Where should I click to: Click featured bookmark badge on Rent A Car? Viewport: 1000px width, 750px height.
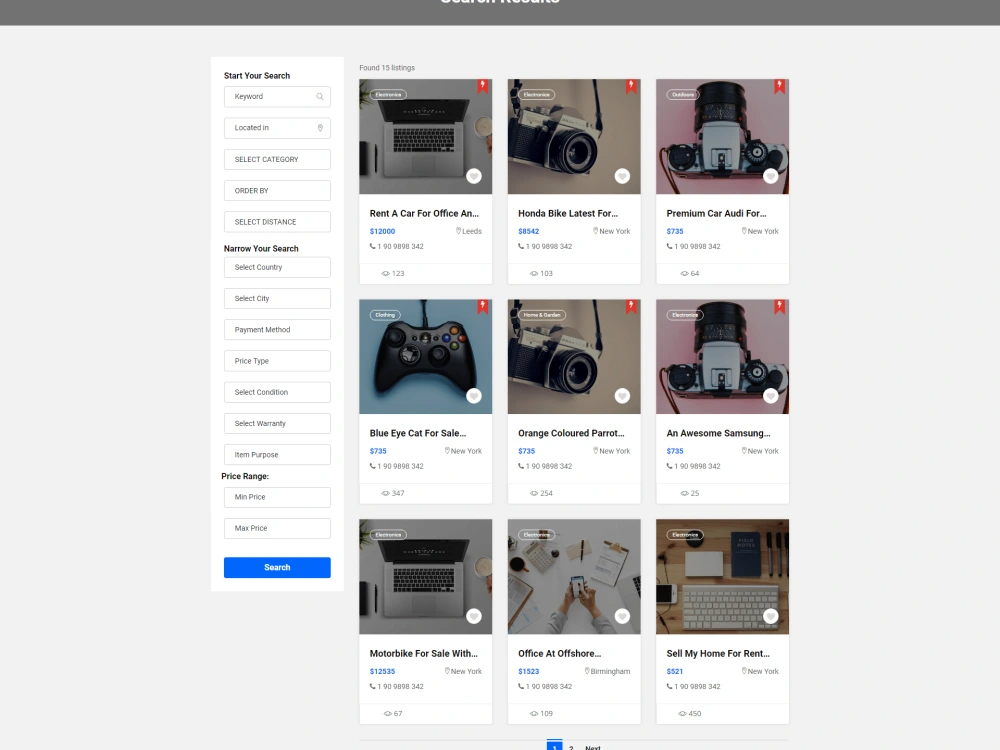(x=483, y=86)
